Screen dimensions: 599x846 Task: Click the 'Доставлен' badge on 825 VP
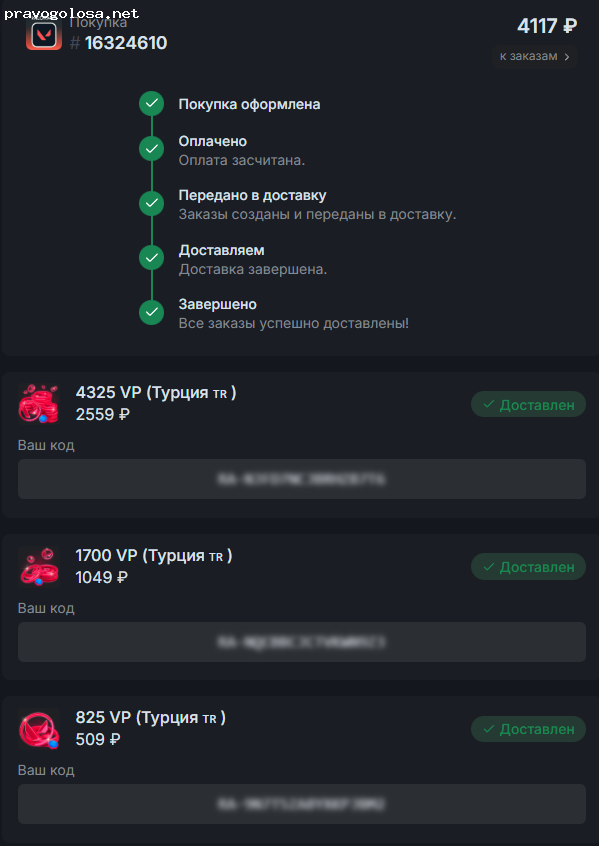528,729
